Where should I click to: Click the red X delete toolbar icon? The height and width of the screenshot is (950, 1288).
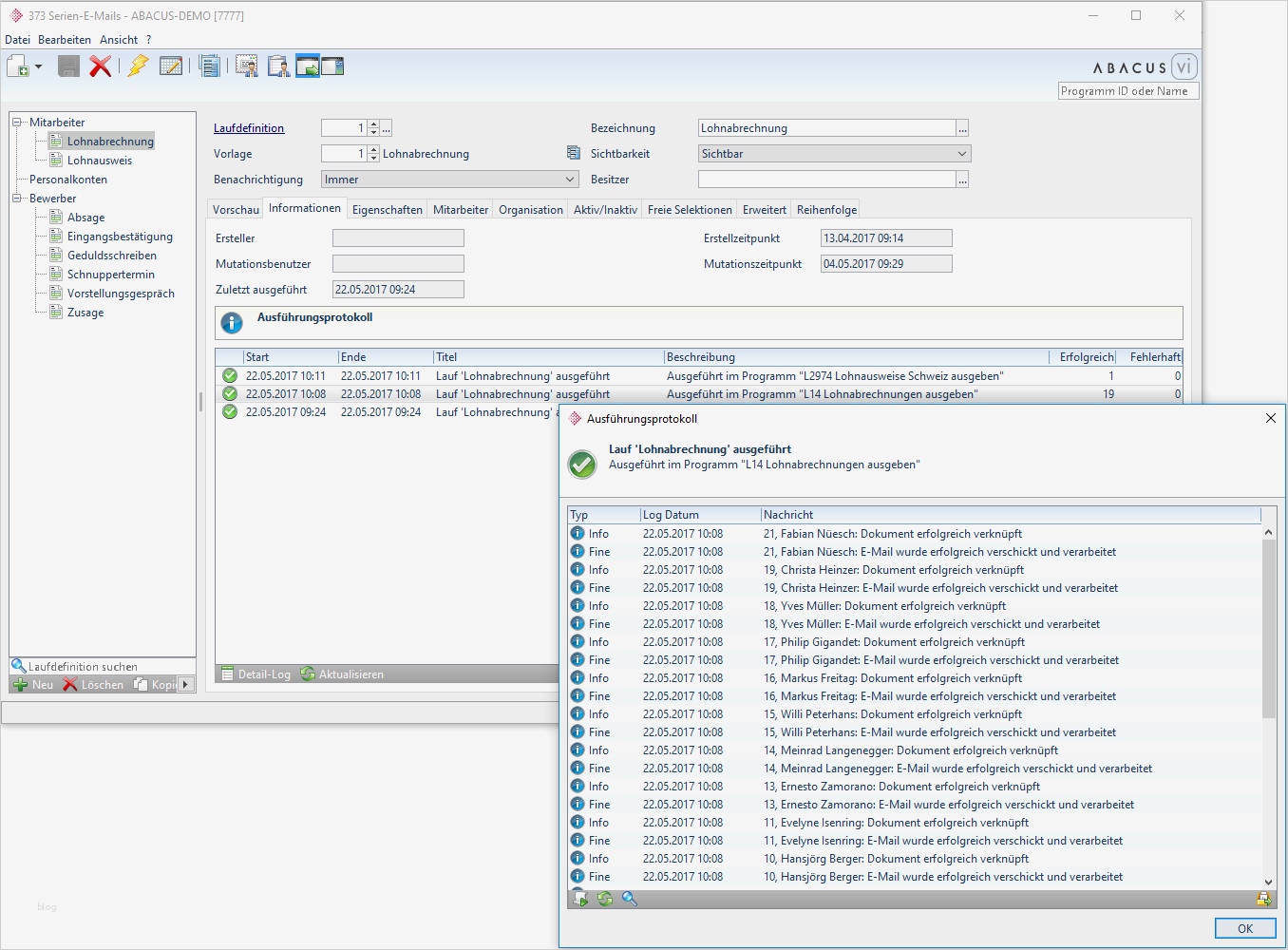[100, 66]
